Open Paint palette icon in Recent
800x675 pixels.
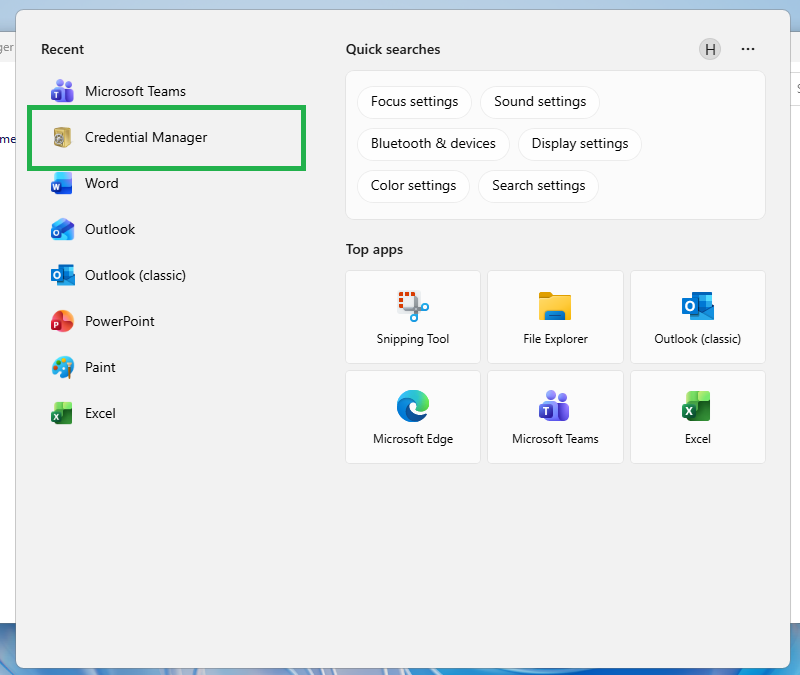[x=62, y=367]
